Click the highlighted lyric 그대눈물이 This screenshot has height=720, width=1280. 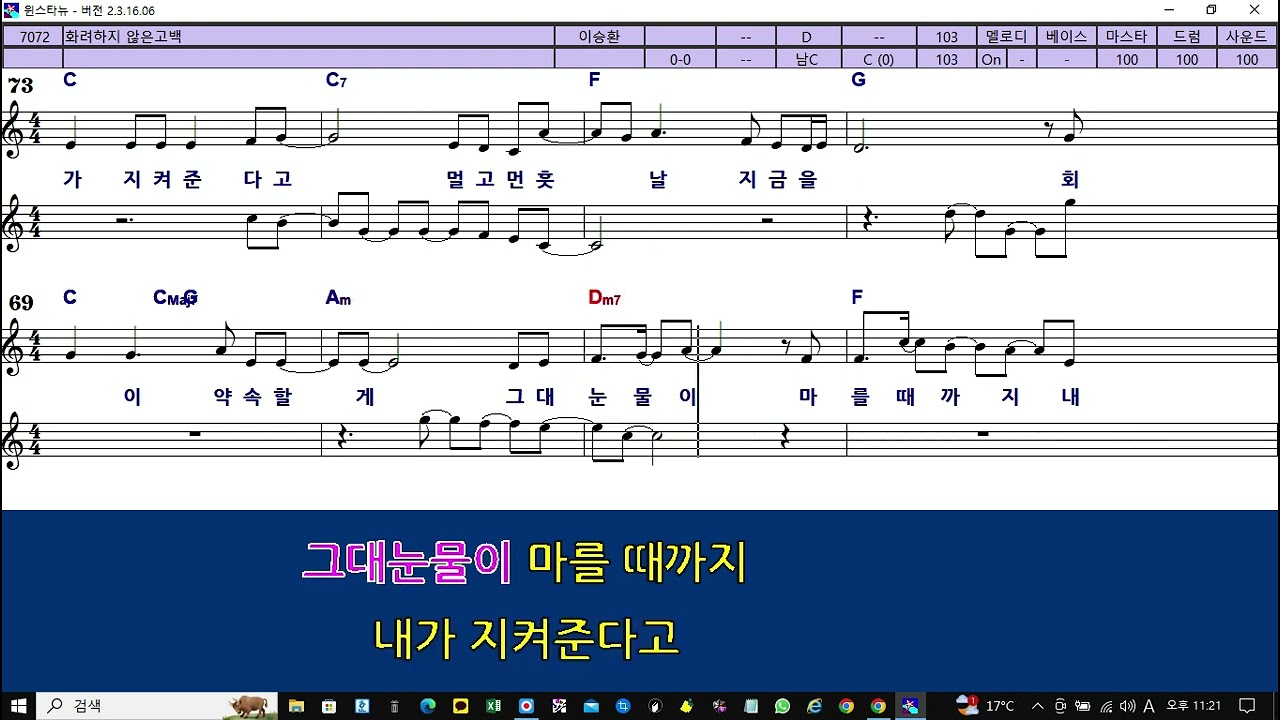[407, 562]
